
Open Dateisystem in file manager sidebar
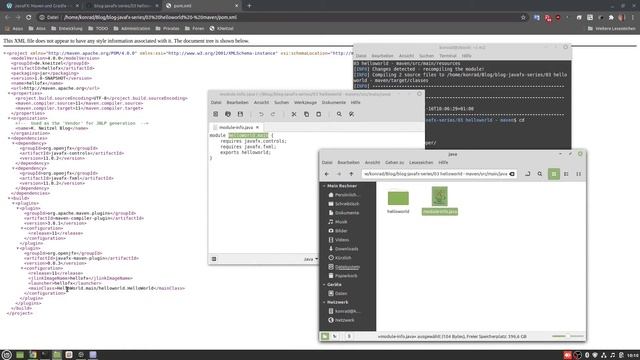click(x=347, y=267)
